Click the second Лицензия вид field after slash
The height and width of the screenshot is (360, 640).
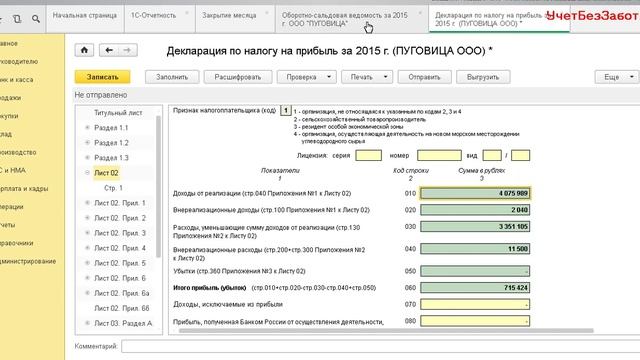point(520,155)
